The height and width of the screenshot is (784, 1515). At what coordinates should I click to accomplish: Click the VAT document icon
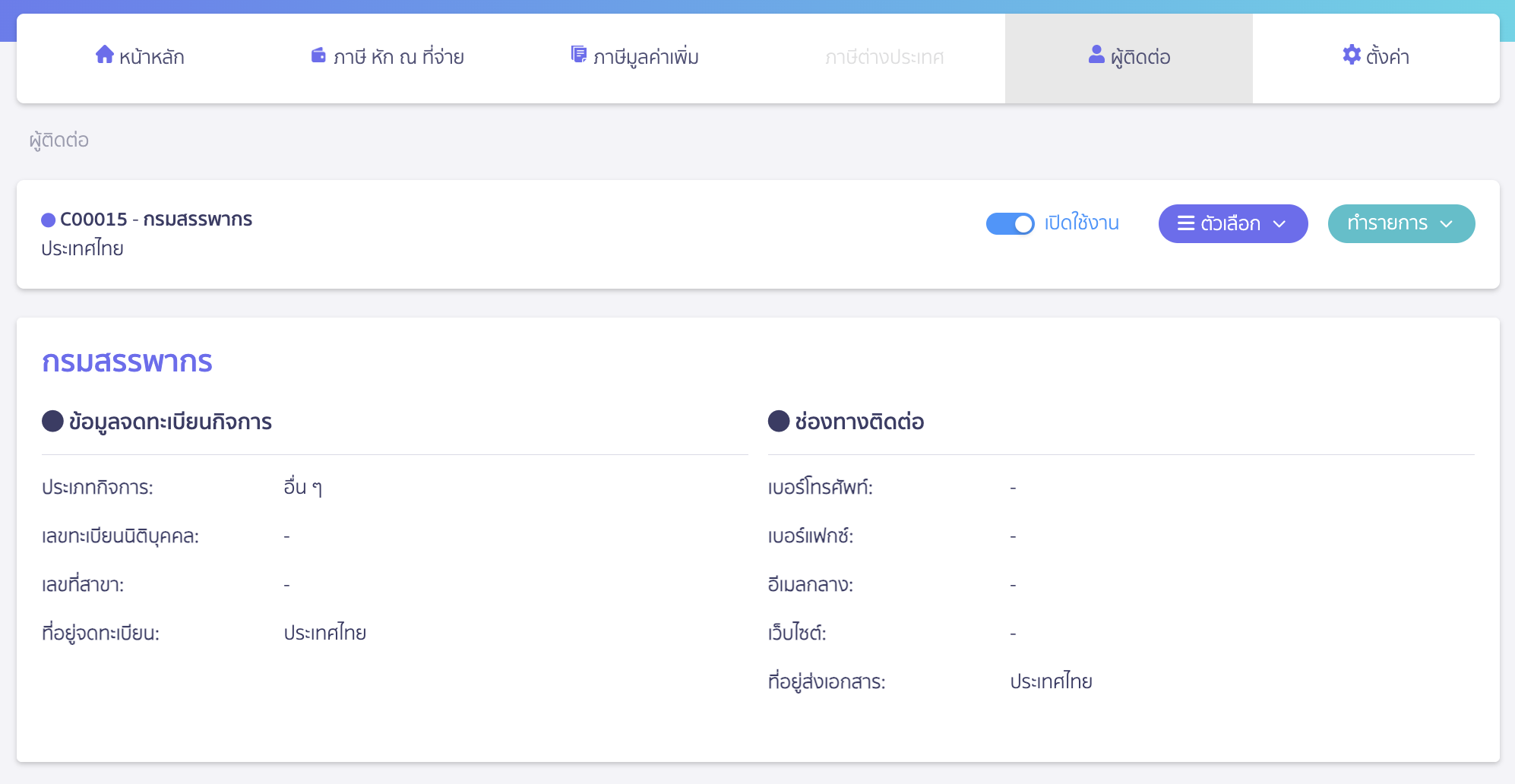coord(579,55)
